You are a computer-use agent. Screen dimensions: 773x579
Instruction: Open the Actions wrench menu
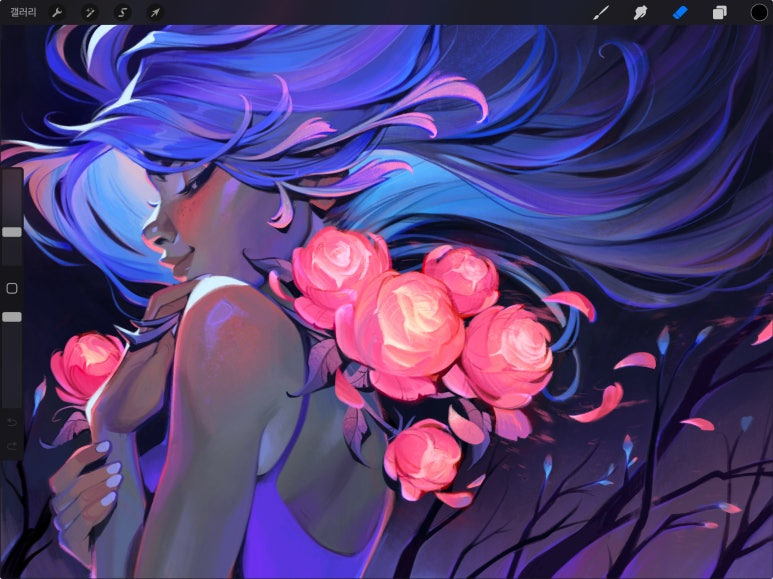[x=57, y=12]
